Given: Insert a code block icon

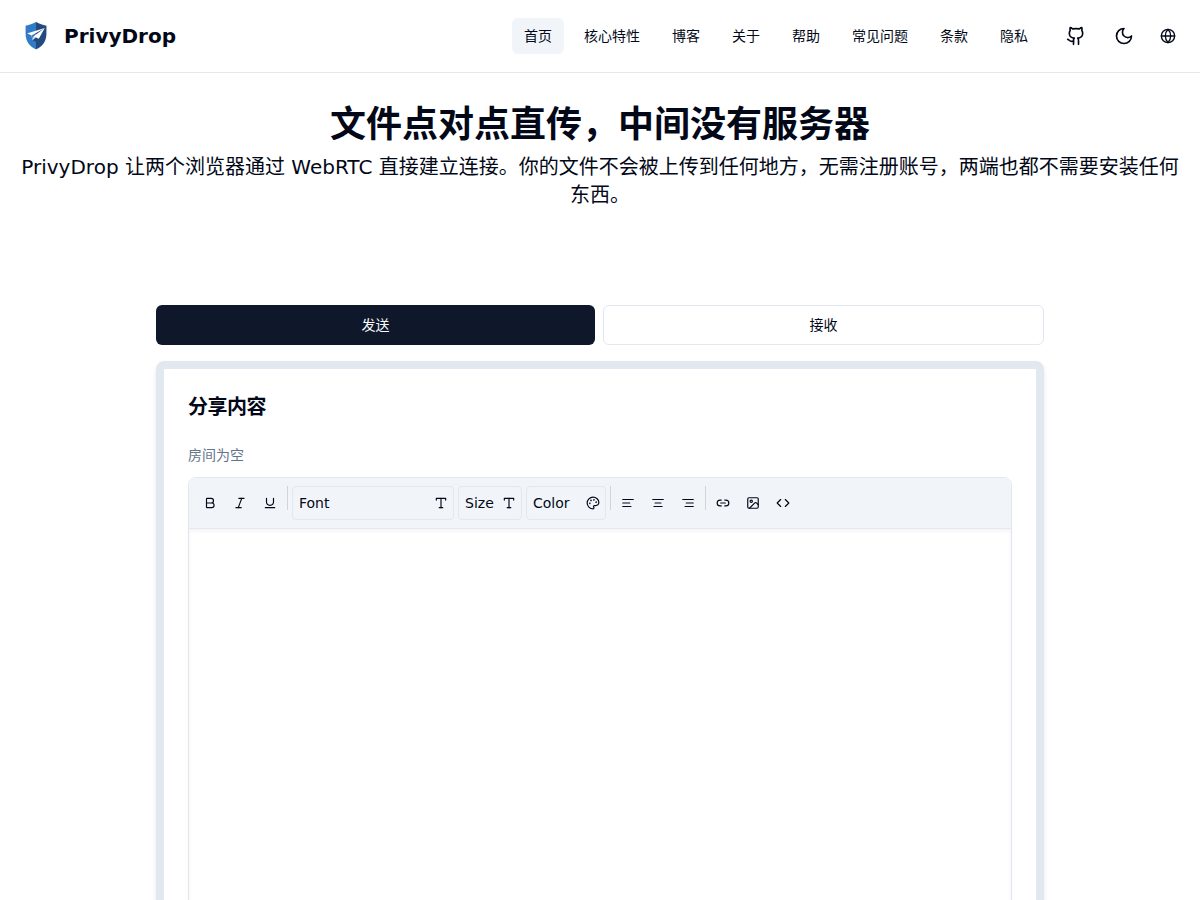Looking at the screenshot, I should (783, 503).
